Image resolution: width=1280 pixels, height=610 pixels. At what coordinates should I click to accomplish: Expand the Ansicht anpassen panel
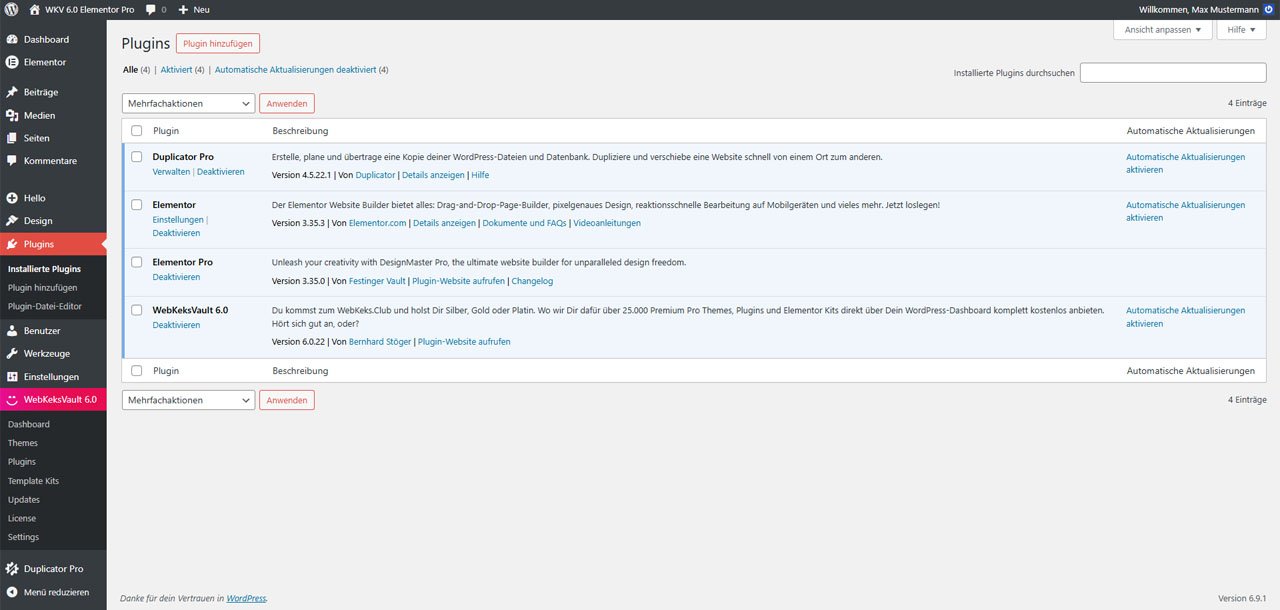1162,30
